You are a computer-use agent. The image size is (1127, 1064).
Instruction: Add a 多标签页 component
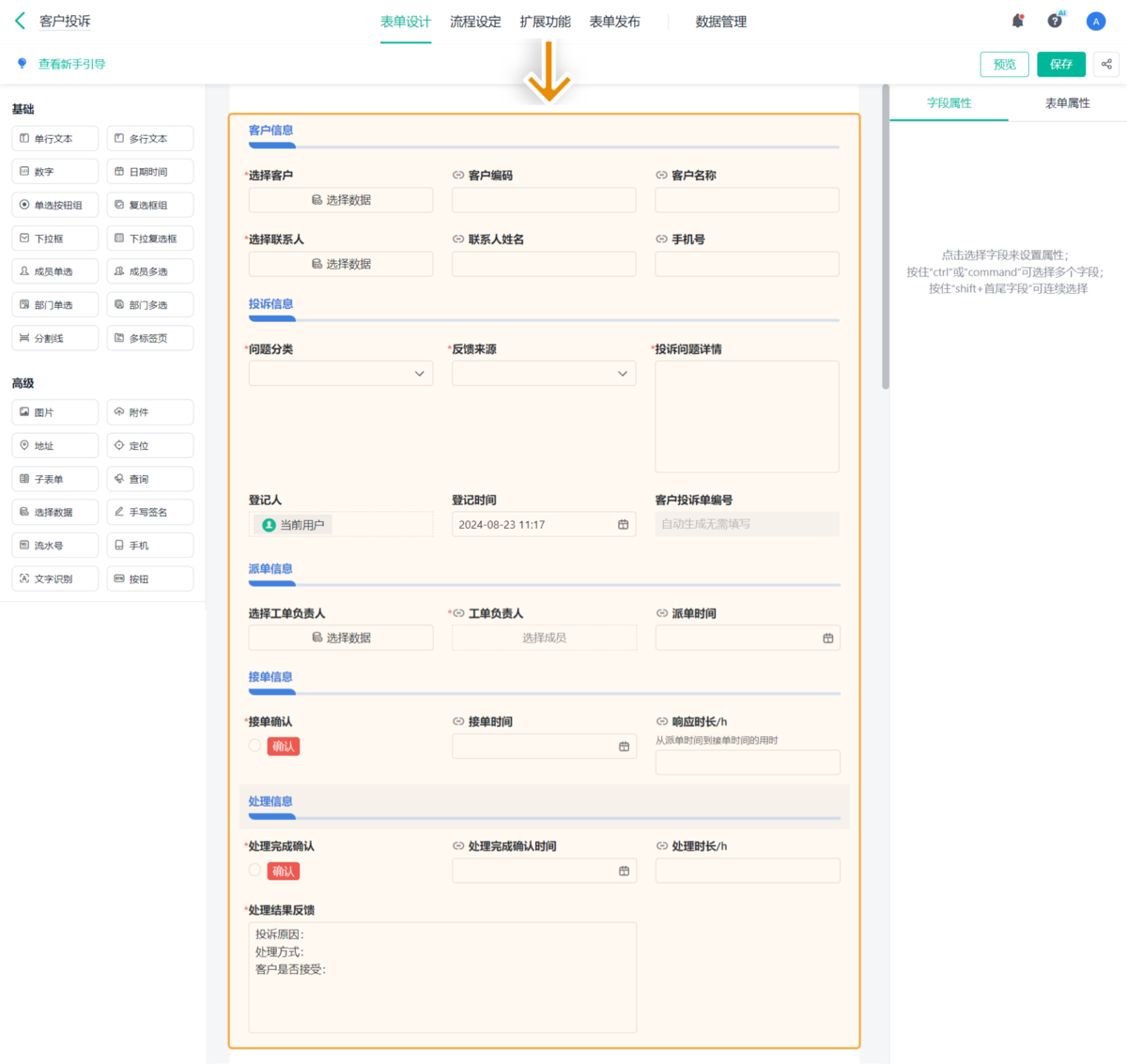pos(150,338)
